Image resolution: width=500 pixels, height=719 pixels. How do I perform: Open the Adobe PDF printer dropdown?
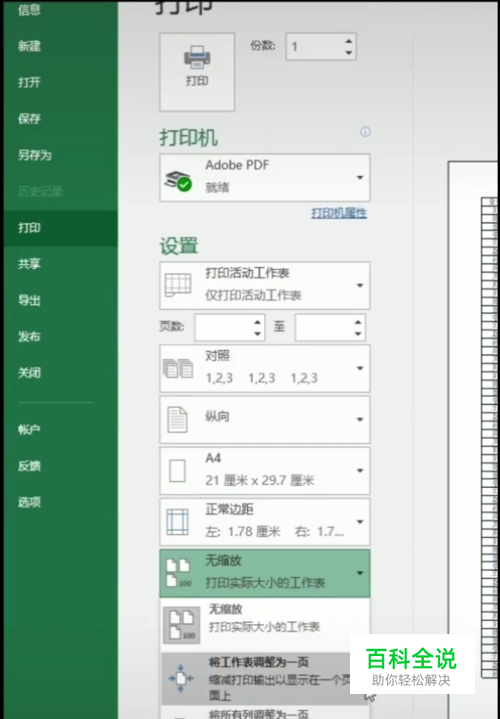265,177
